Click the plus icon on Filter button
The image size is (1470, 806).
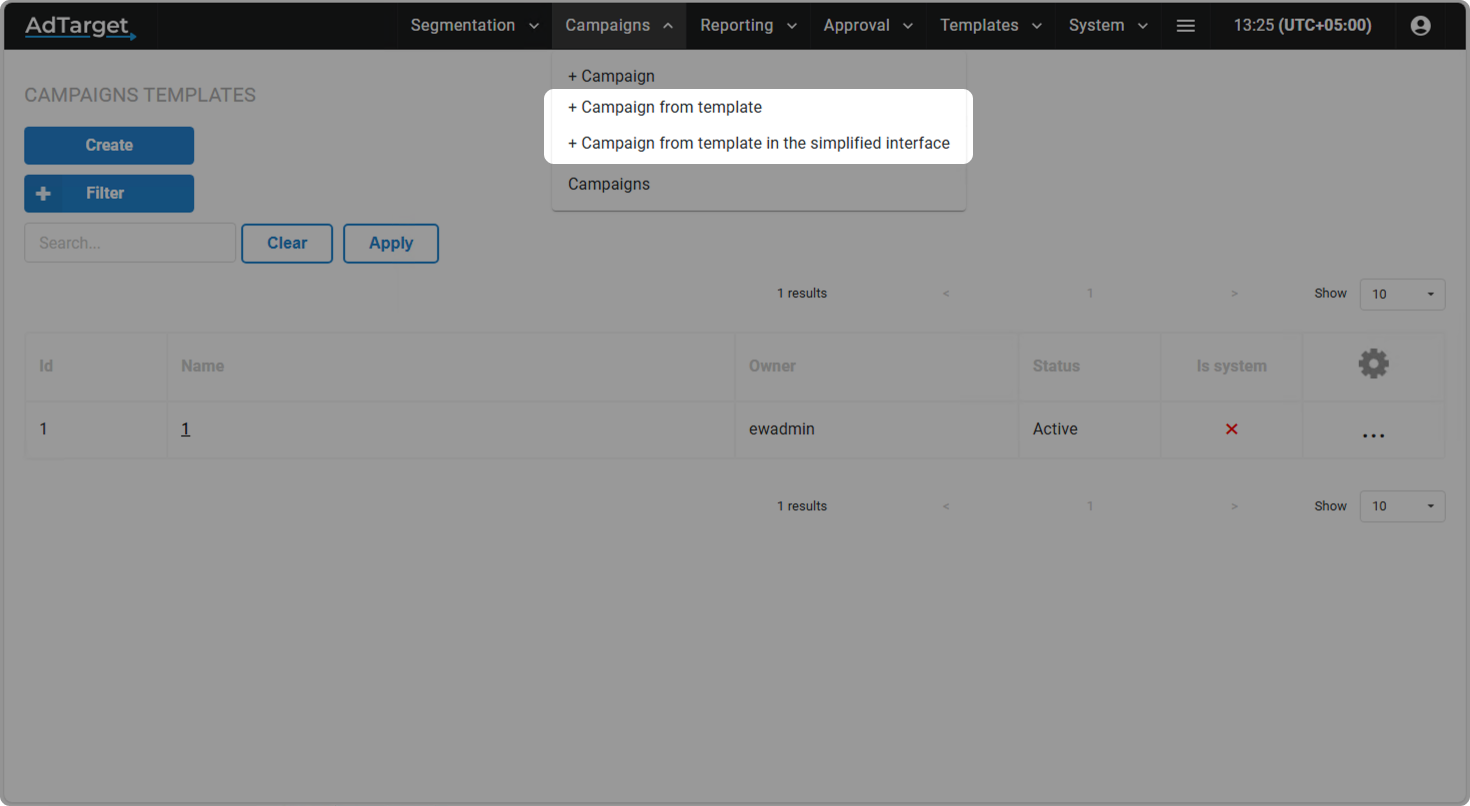(x=43, y=194)
